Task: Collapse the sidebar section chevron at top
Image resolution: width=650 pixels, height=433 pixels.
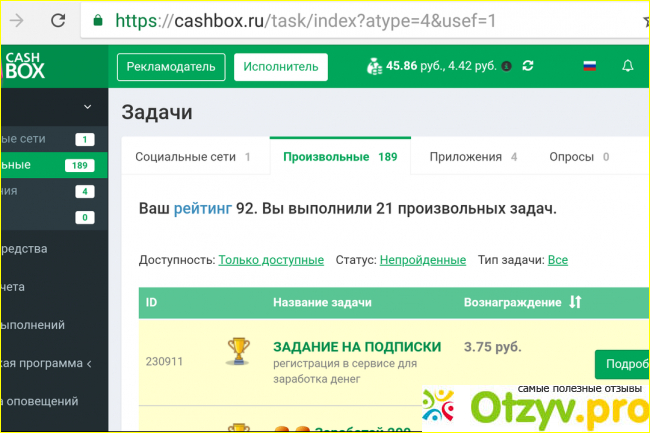Action: point(87,106)
